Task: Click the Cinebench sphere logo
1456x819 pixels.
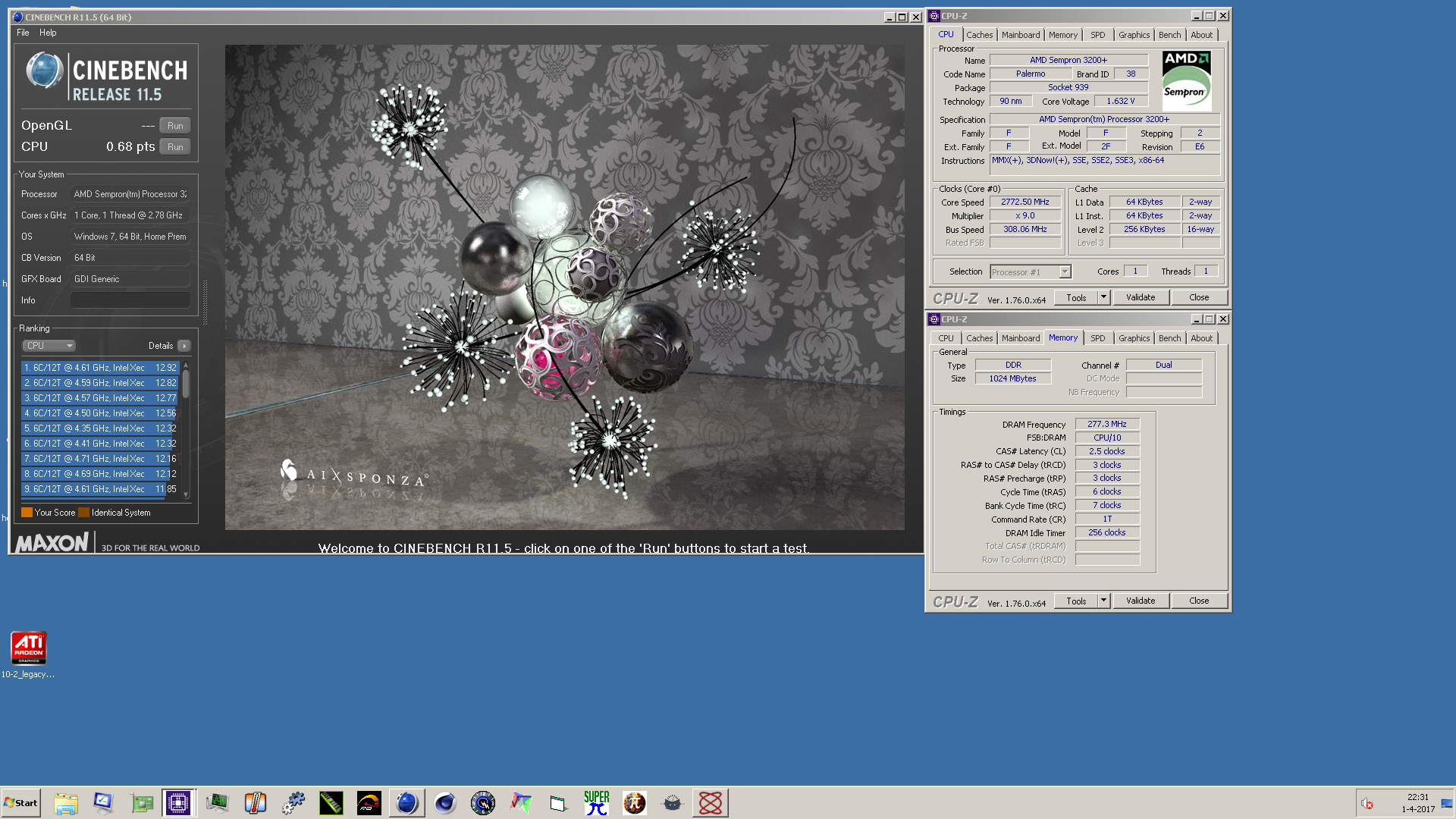Action: point(45,71)
